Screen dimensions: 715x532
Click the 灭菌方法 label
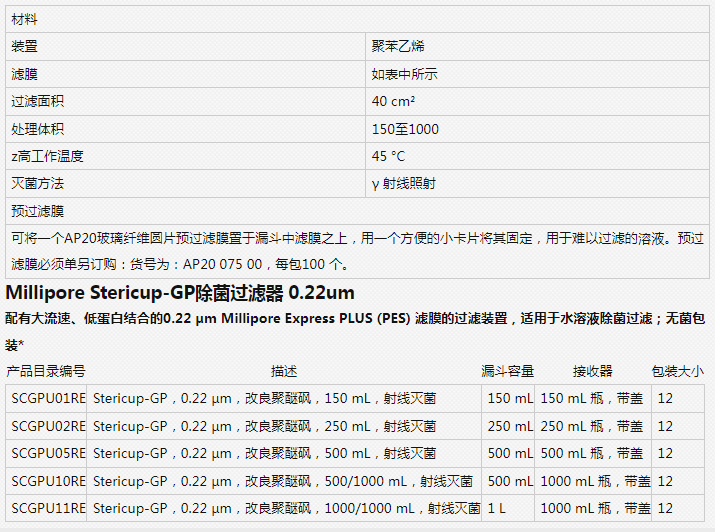point(37,183)
